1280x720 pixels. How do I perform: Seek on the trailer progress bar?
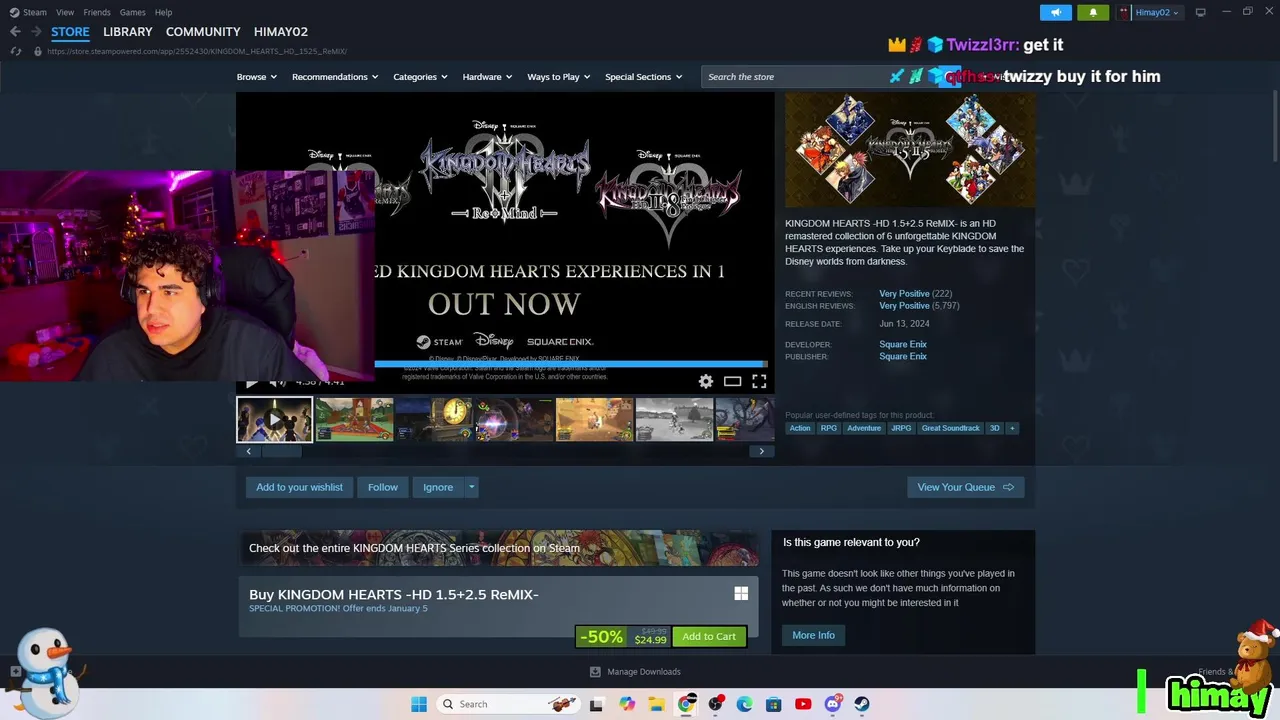[571, 364]
